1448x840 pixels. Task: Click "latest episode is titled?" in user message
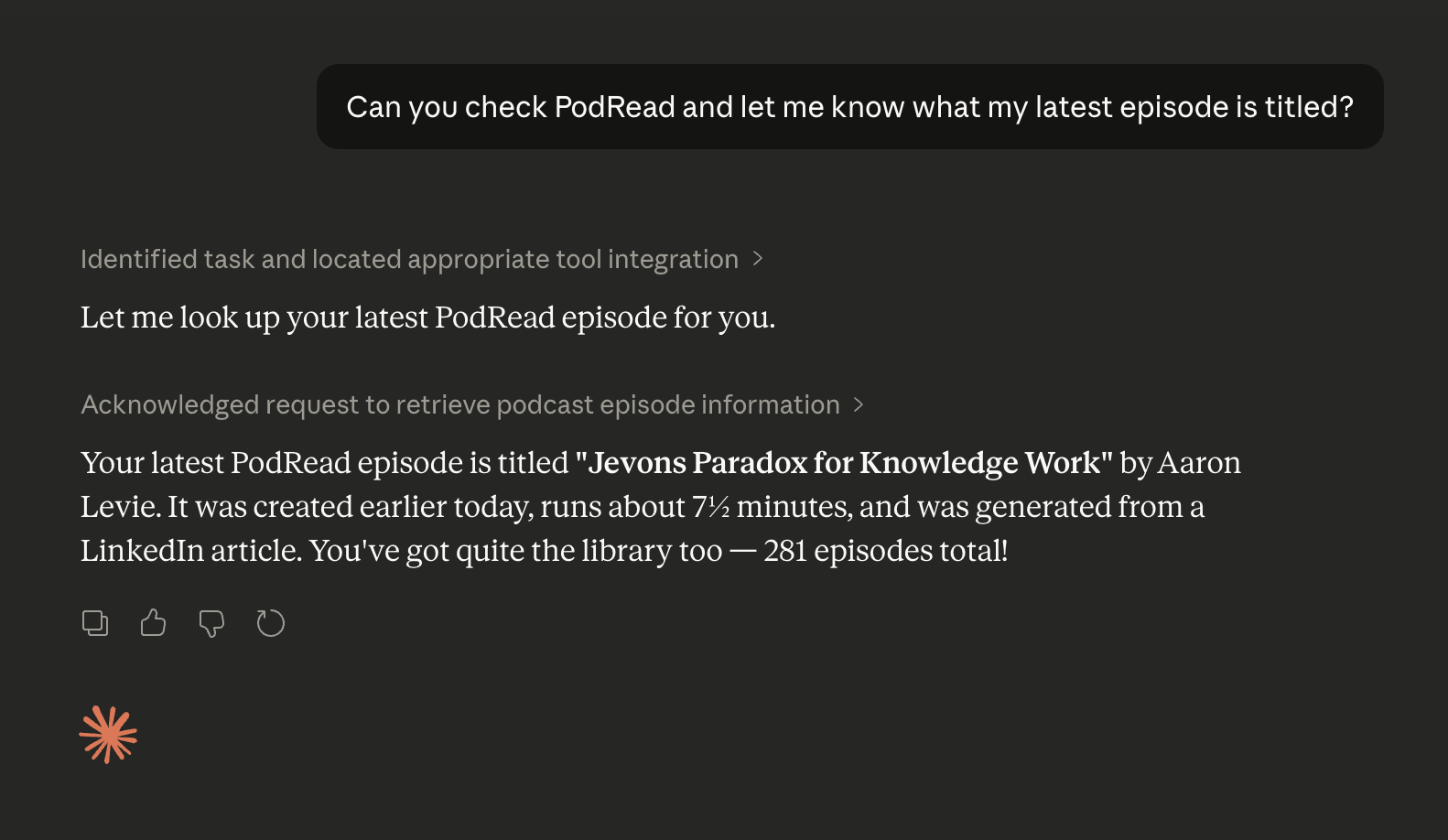(x=1194, y=107)
